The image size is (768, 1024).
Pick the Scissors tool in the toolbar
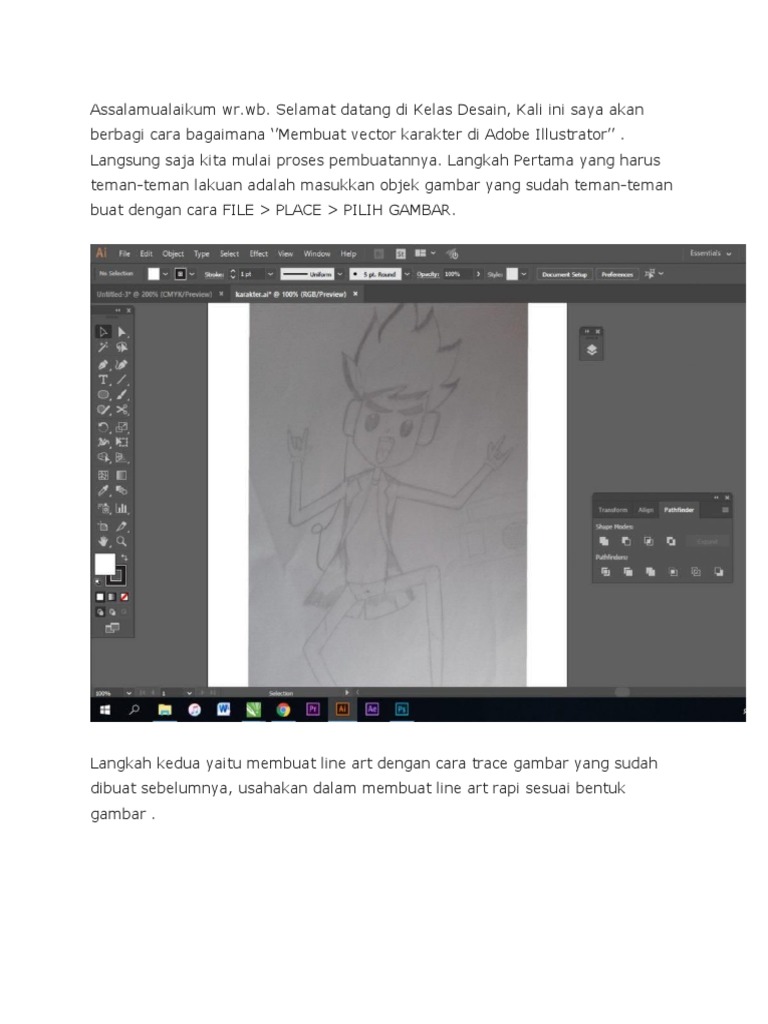121,410
